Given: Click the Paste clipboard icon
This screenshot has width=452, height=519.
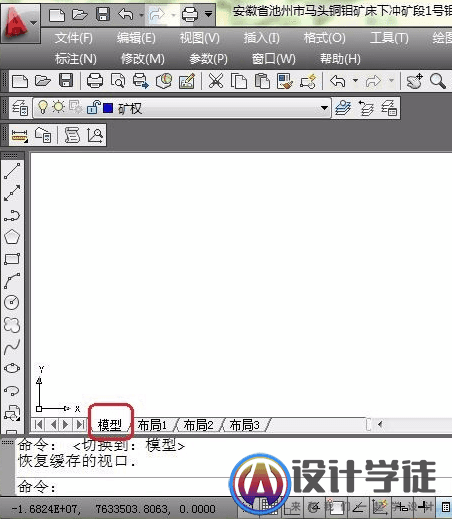Looking at the screenshot, I should (x=262, y=81).
